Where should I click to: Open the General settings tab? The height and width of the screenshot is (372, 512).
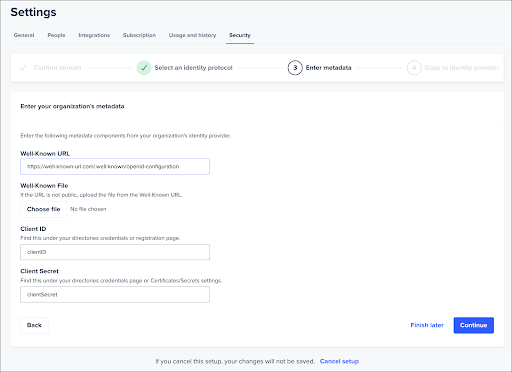pos(24,35)
